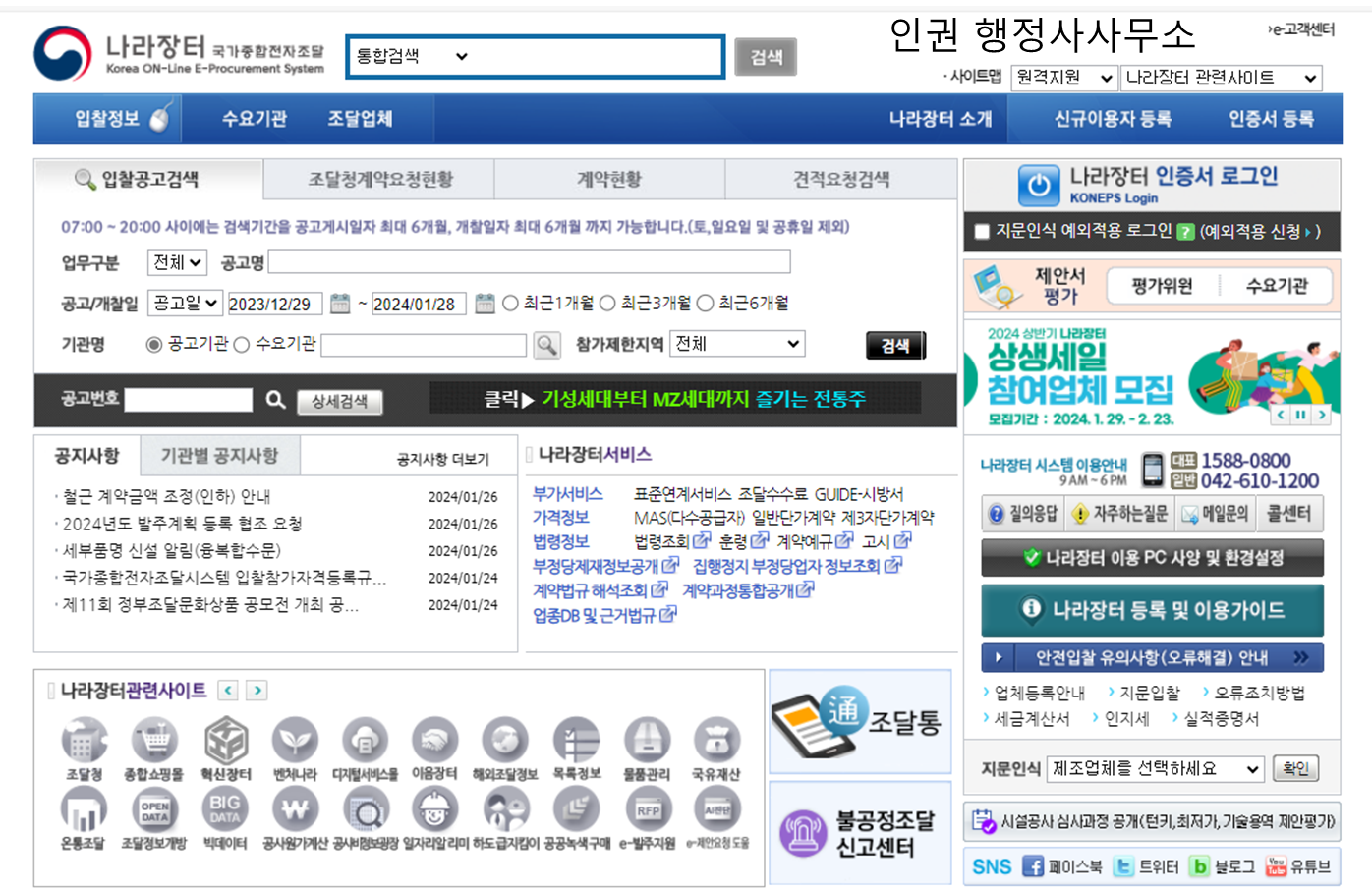
Task: Open the 공사원가계산 won symbol icon
Action: pos(295,810)
